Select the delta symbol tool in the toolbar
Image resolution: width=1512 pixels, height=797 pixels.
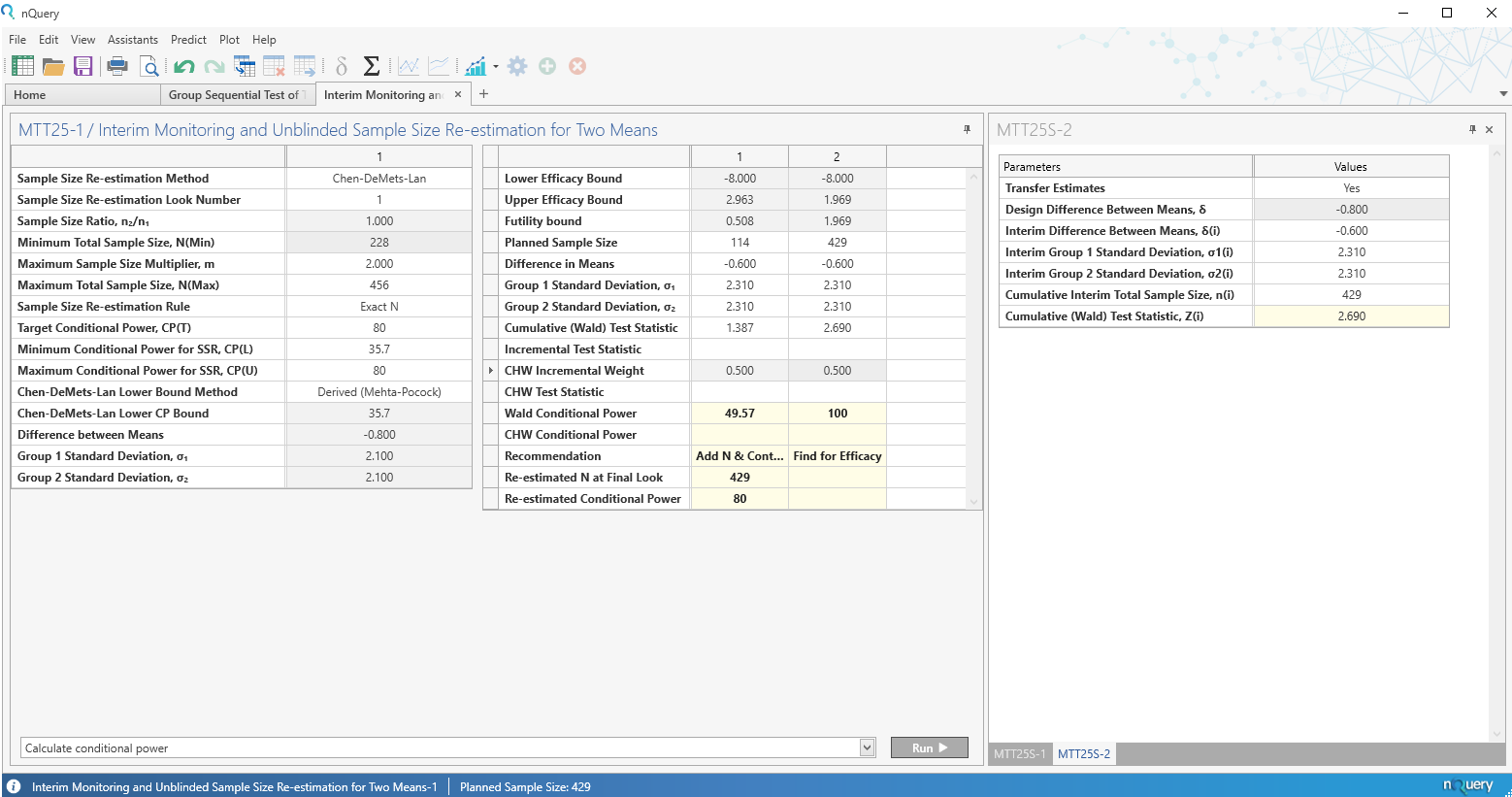[x=341, y=66]
